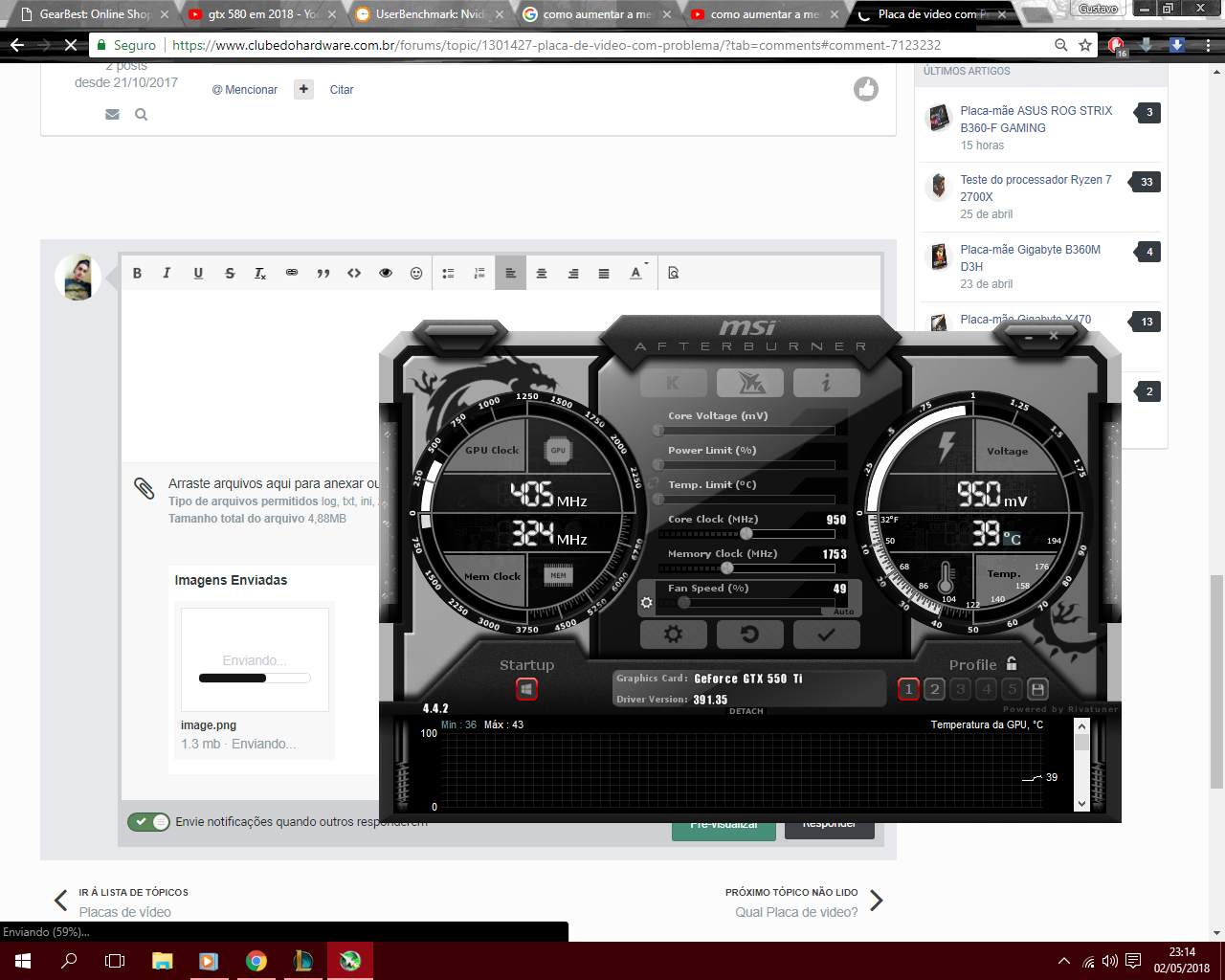Open the Windows Start menu
This screenshot has width=1225, height=980.
[23, 961]
